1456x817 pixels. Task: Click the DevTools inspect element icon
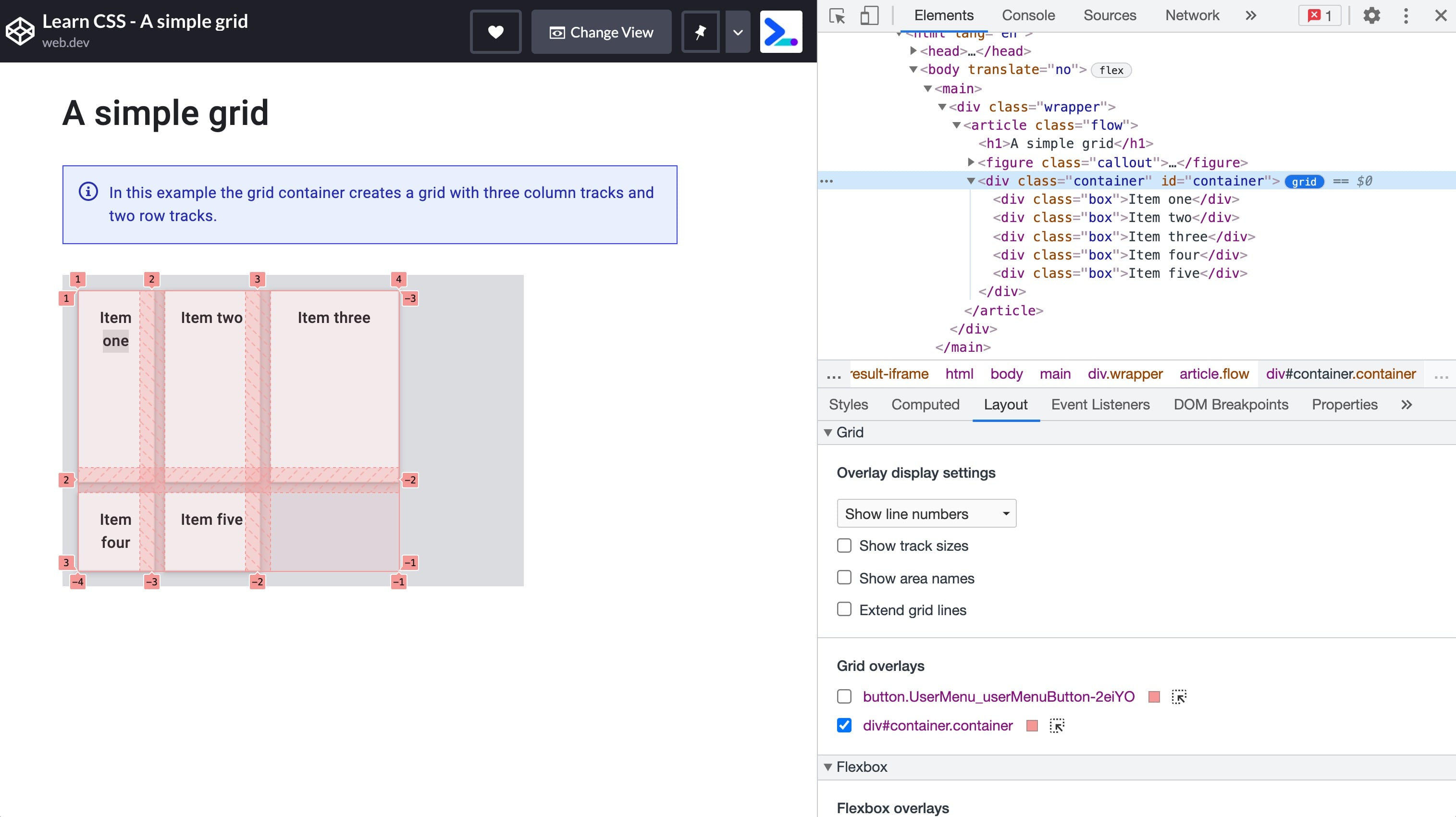(x=838, y=15)
